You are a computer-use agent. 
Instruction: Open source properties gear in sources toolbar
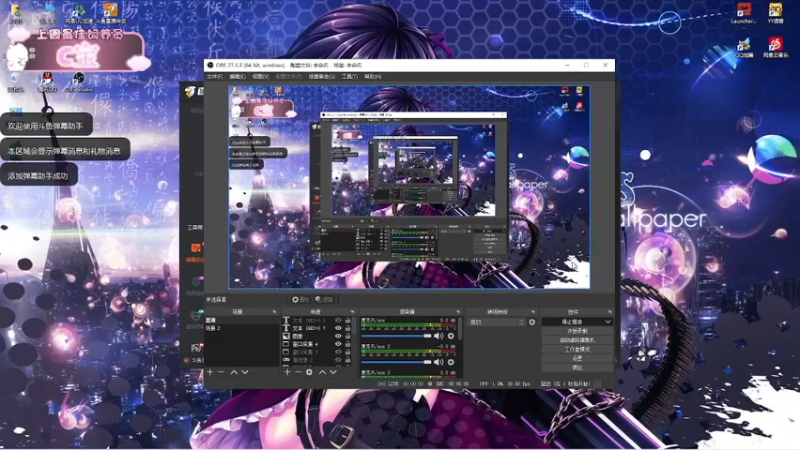pos(309,372)
